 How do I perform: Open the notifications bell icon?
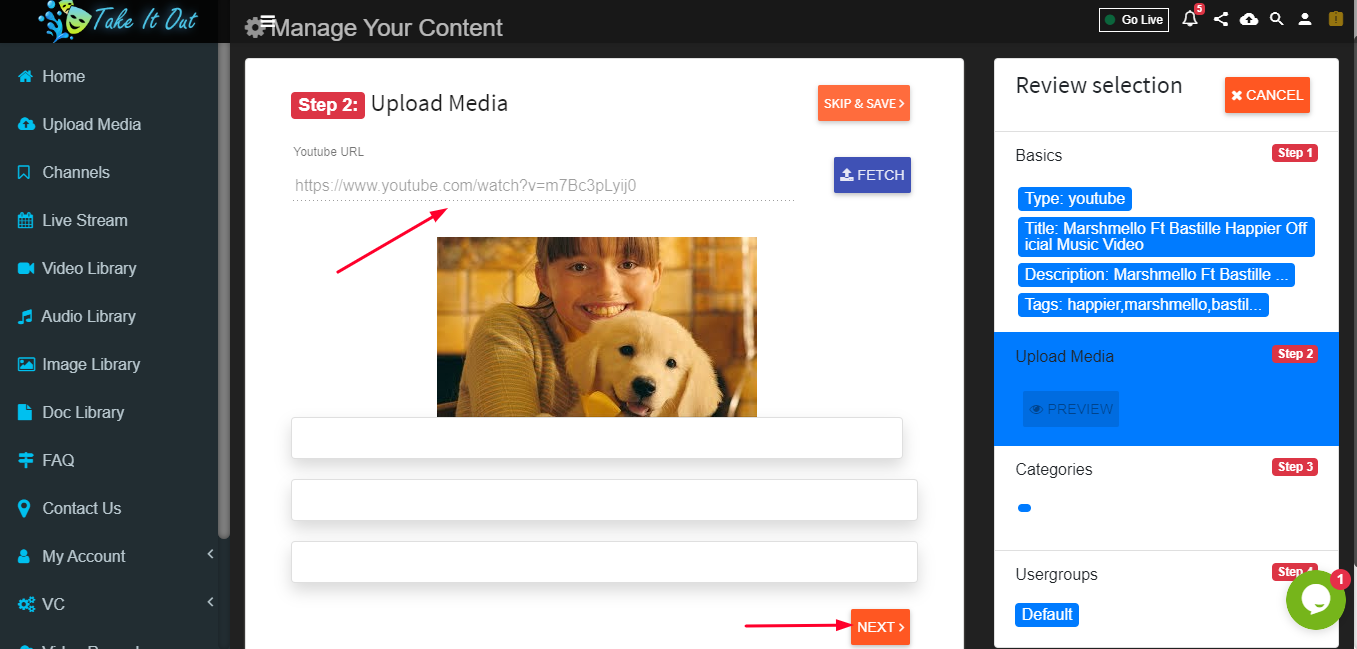click(1190, 19)
